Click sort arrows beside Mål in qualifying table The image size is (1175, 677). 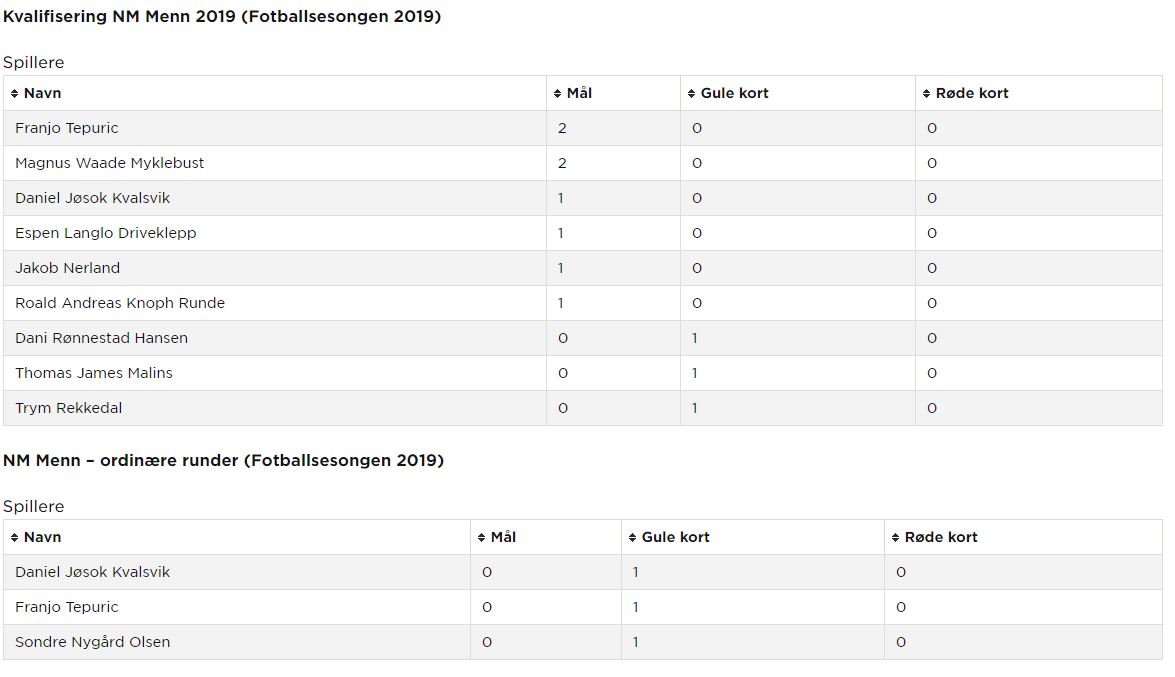click(558, 94)
